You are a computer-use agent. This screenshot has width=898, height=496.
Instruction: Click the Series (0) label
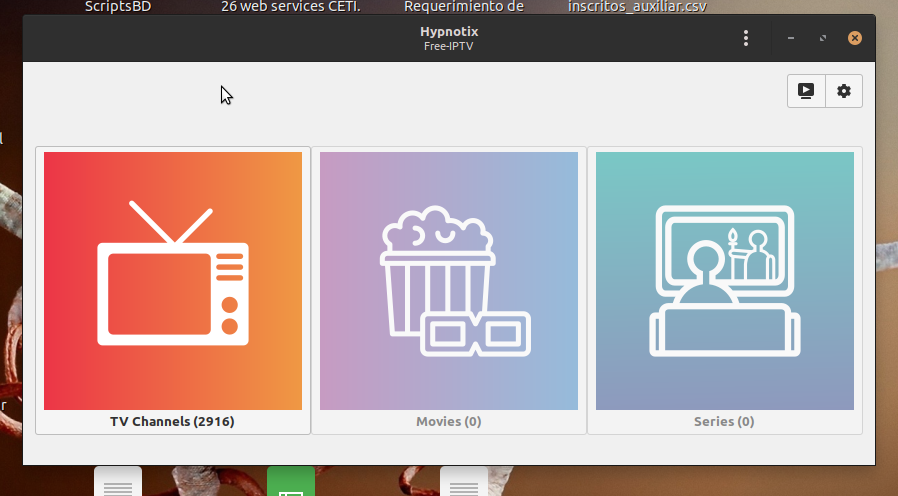(724, 422)
